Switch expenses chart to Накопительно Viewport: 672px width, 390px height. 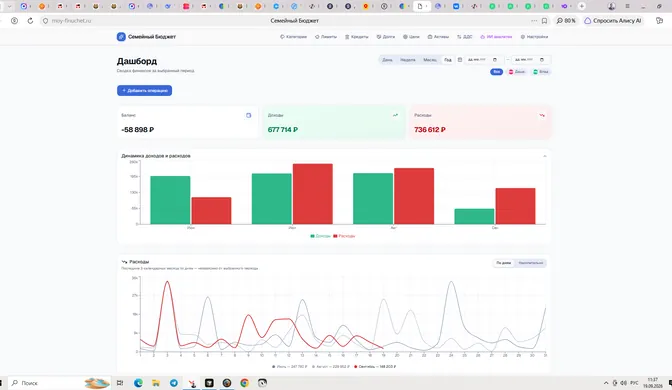click(x=531, y=263)
